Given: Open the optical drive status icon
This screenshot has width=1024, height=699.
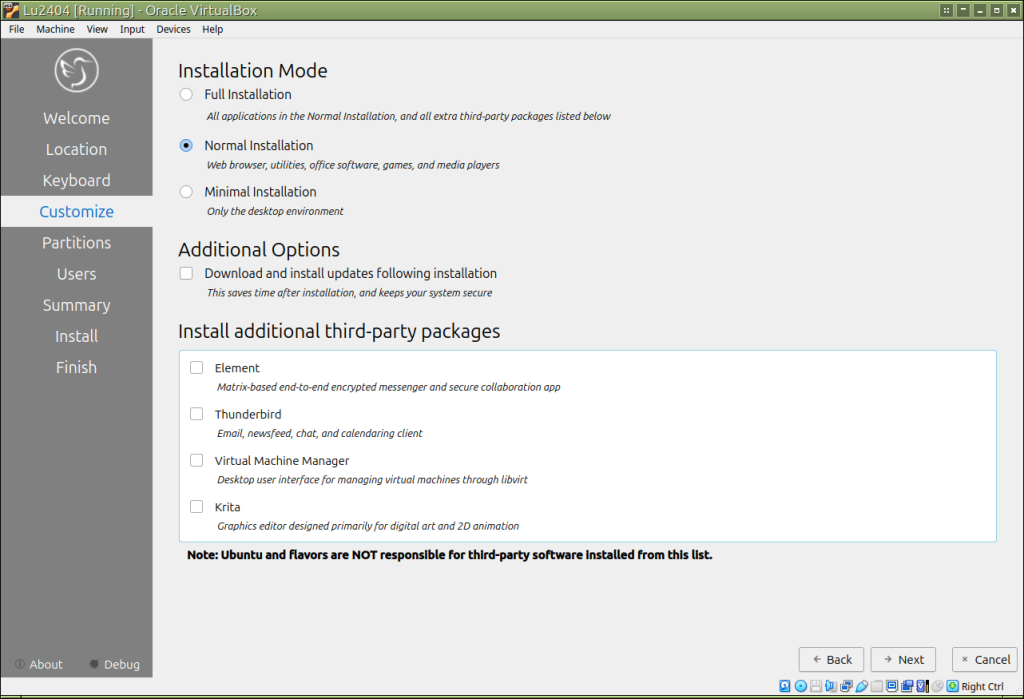Looking at the screenshot, I should pyautogui.click(x=801, y=686).
